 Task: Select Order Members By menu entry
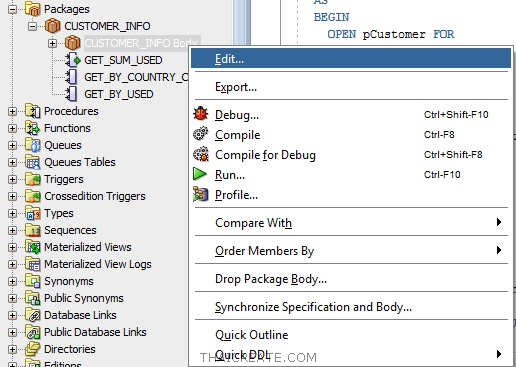(x=351, y=250)
